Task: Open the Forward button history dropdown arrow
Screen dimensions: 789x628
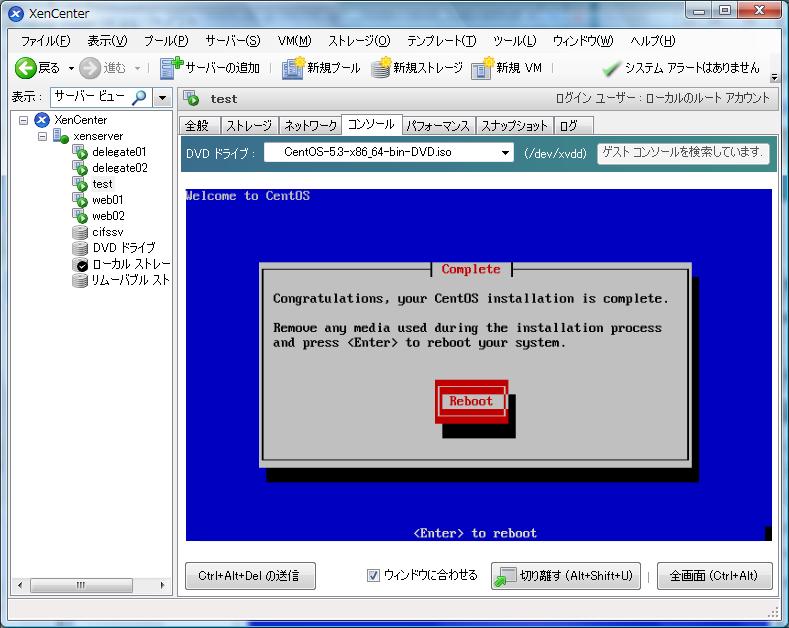Action: [x=137, y=68]
